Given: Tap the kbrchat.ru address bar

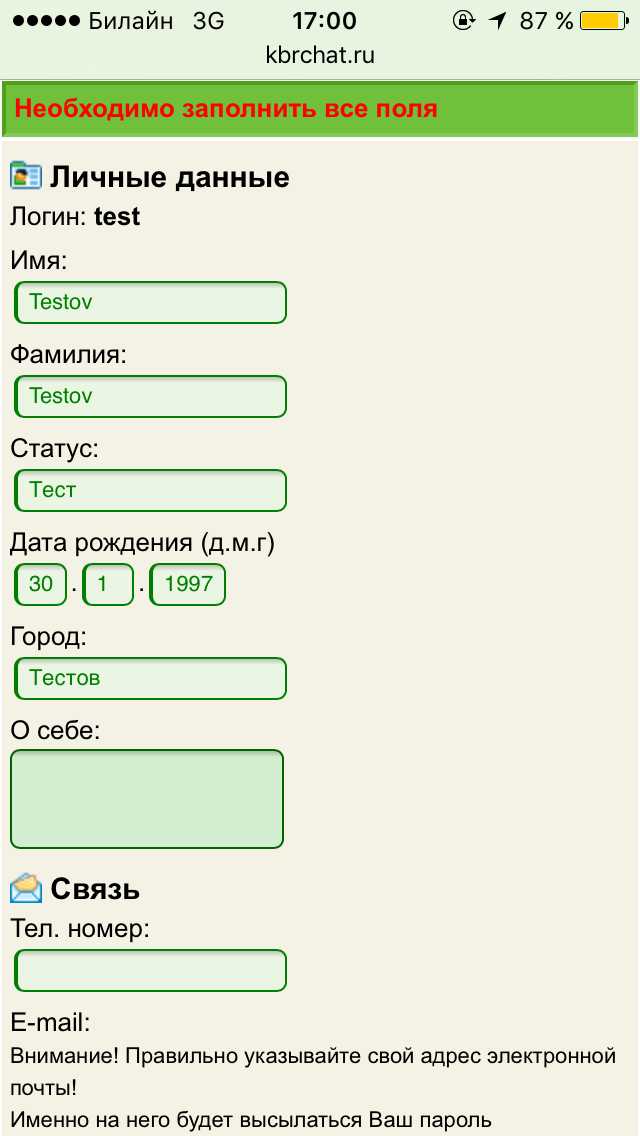Looking at the screenshot, I should pos(320,55).
